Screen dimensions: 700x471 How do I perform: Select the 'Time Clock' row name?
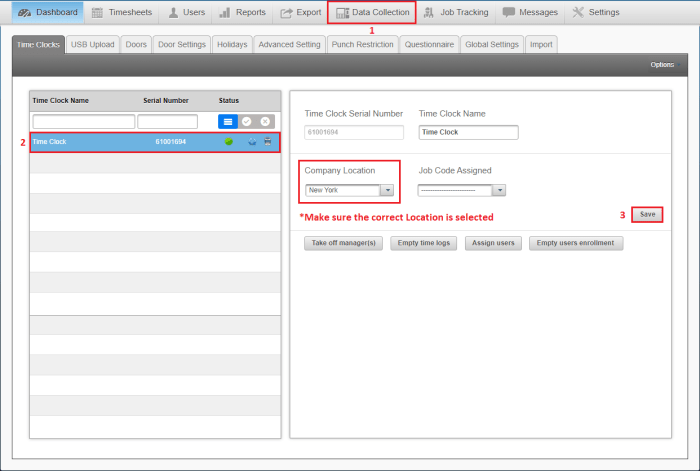point(50,142)
